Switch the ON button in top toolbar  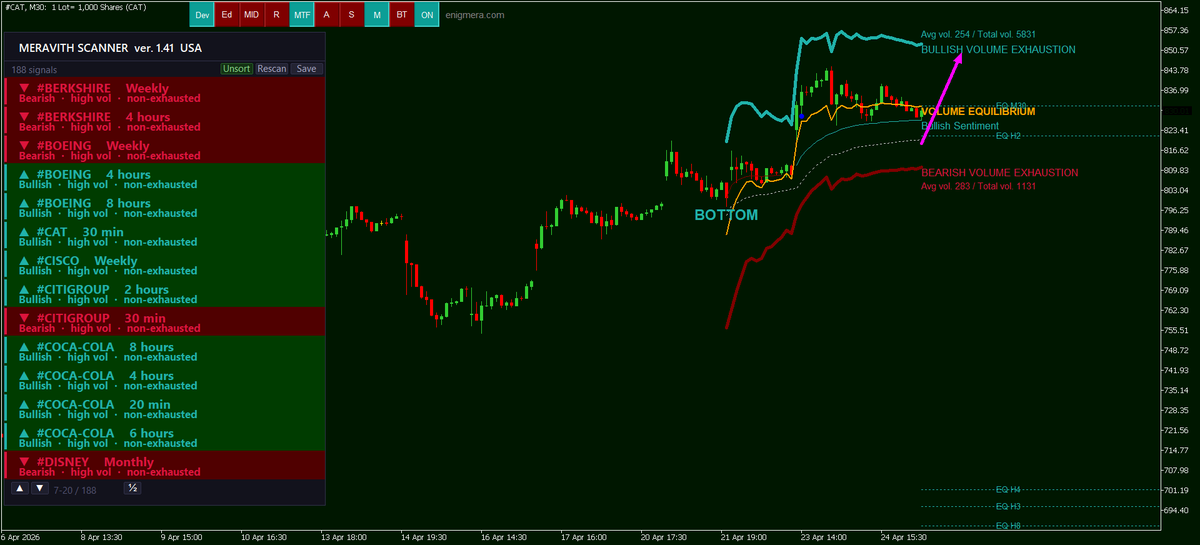point(427,15)
